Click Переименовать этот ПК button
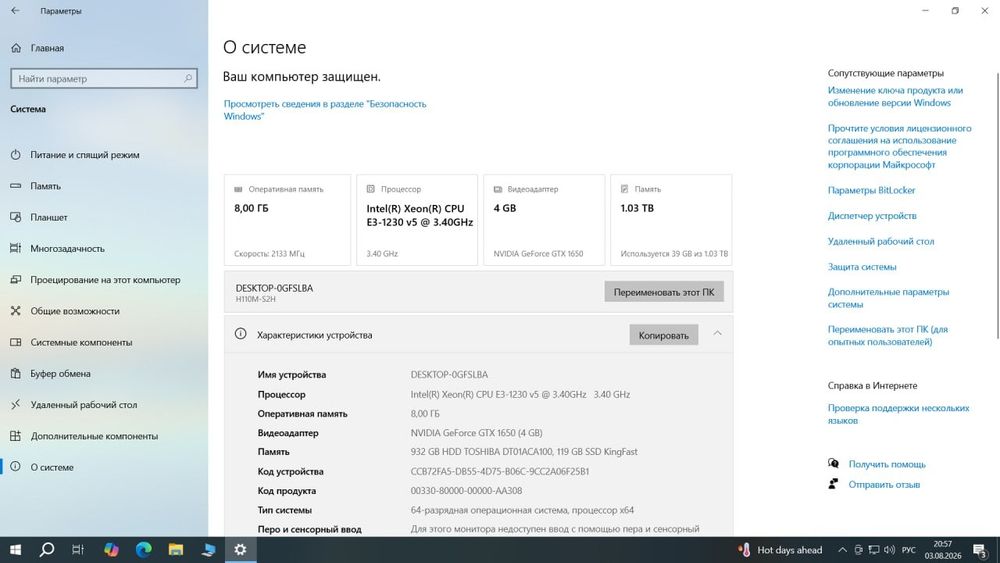 664,292
